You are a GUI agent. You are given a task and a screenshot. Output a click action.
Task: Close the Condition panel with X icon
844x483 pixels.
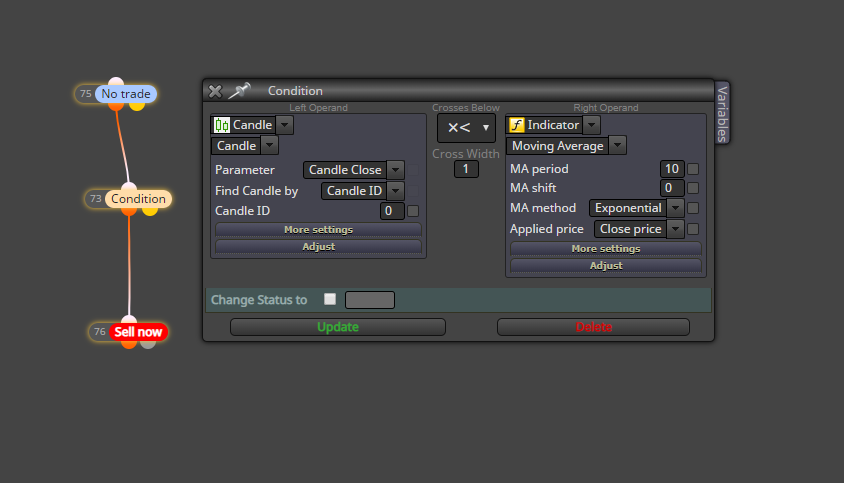[215, 91]
